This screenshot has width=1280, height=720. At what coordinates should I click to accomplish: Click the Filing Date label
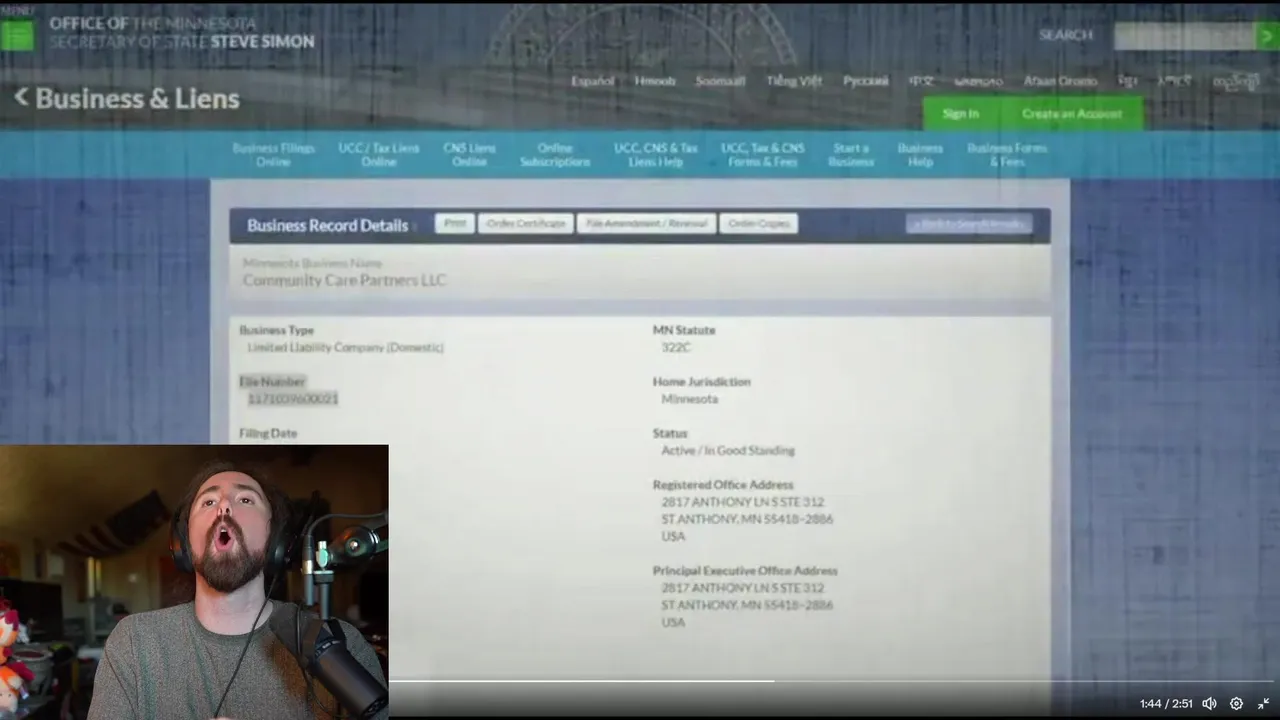tap(268, 433)
